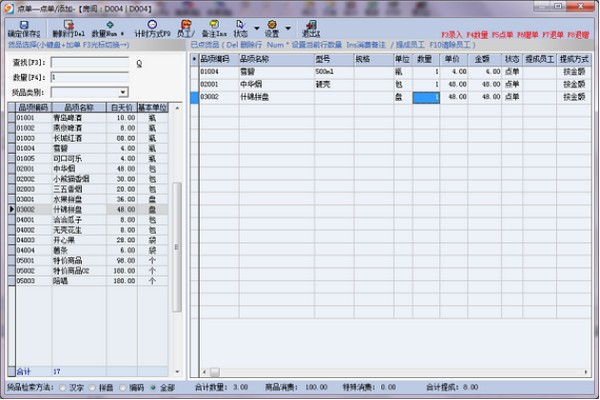Open the 计时方式 F9 clock icon
Image resolution: width=600 pixels, height=400 pixels.
click(x=152, y=24)
